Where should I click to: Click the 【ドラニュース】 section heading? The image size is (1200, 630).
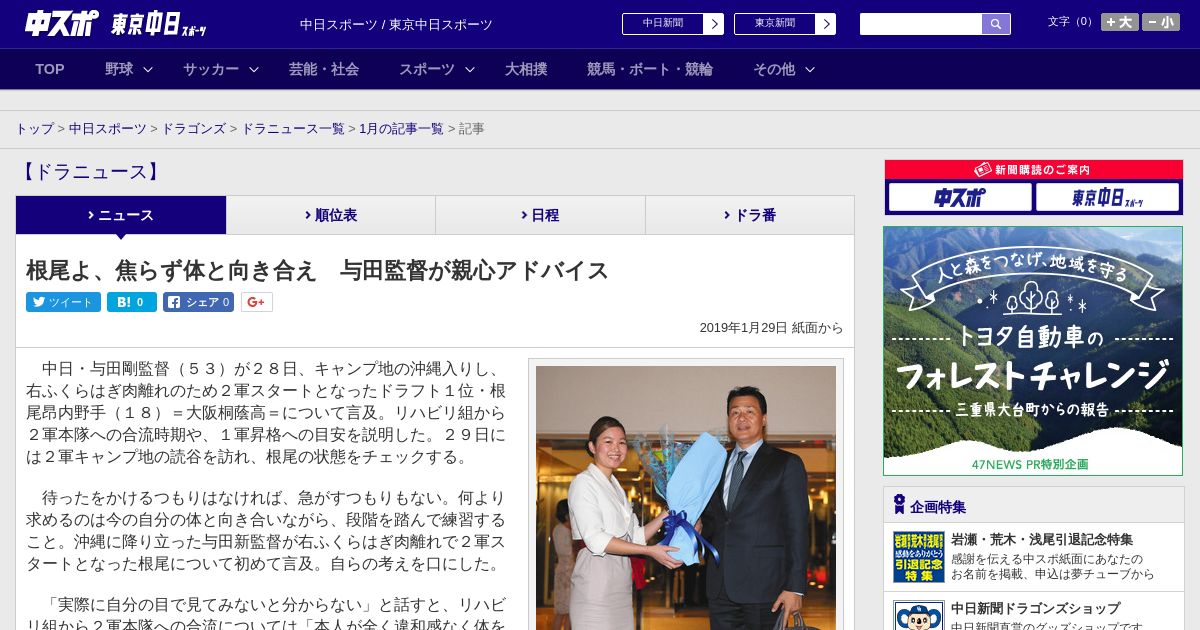[91, 172]
